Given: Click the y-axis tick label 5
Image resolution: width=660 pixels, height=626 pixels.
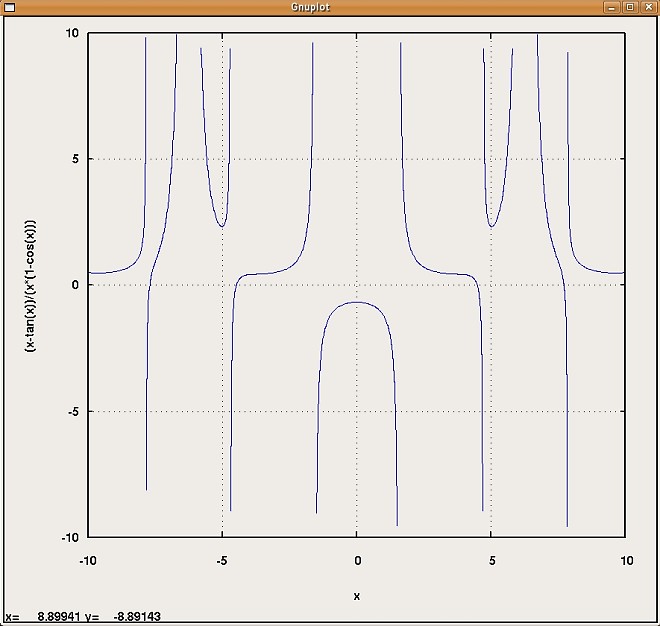Looking at the screenshot, I should (75, 159).
